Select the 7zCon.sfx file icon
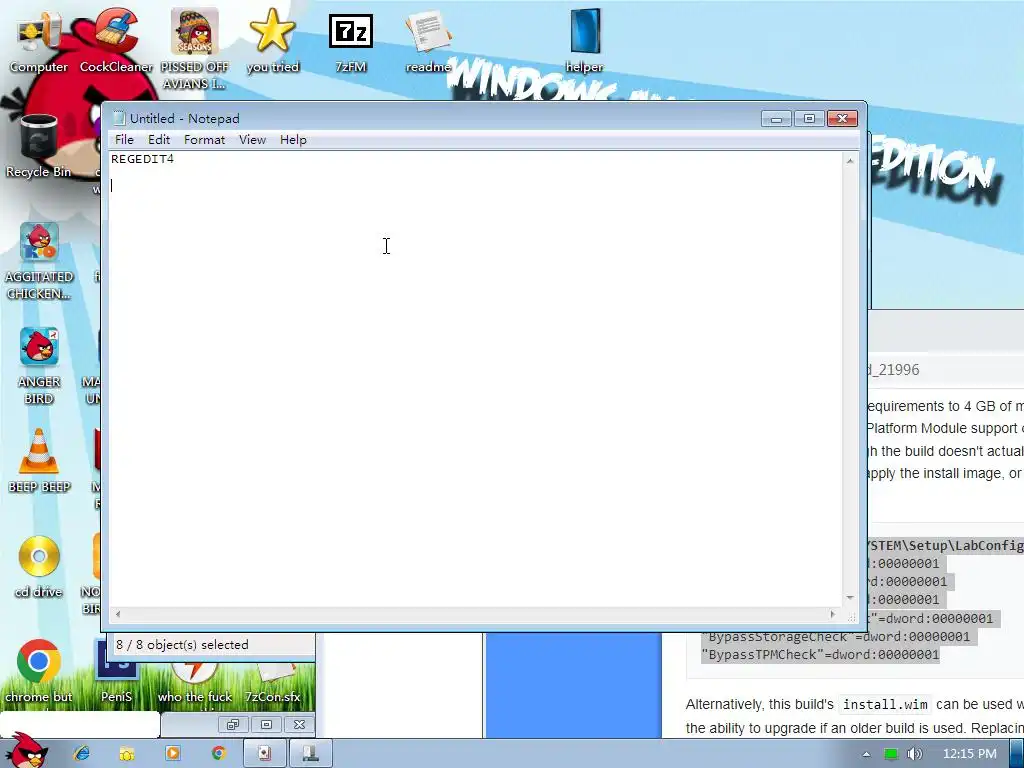The height and width of the screenshot is (768, 1024). [x=272, y=682]
